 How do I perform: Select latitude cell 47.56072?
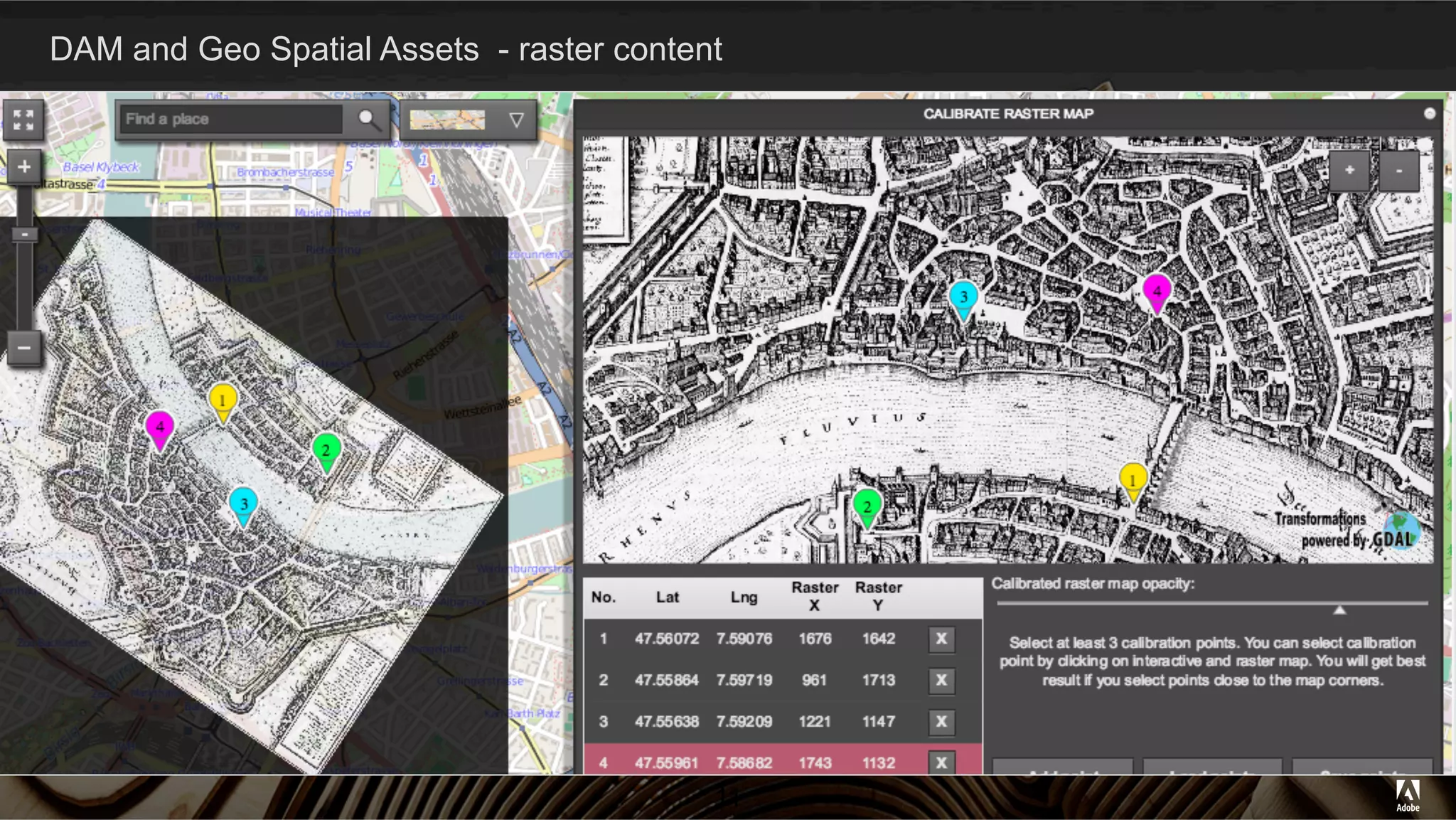coord(667,639)
